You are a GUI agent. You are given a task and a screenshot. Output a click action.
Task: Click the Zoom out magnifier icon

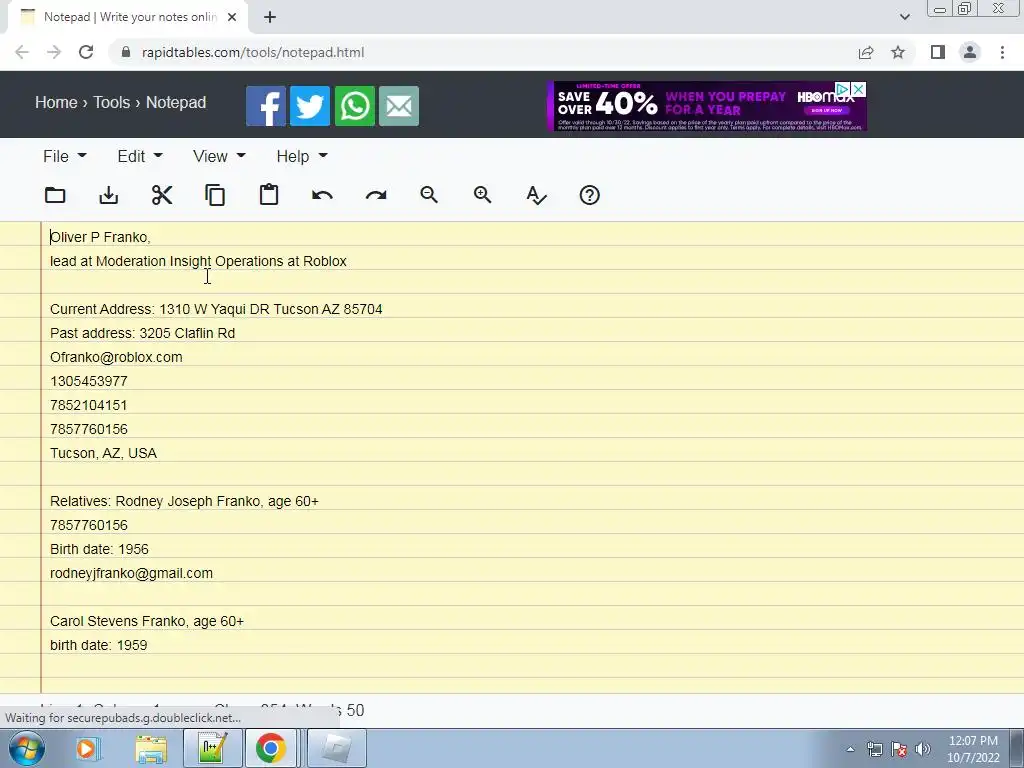(429, 195)
